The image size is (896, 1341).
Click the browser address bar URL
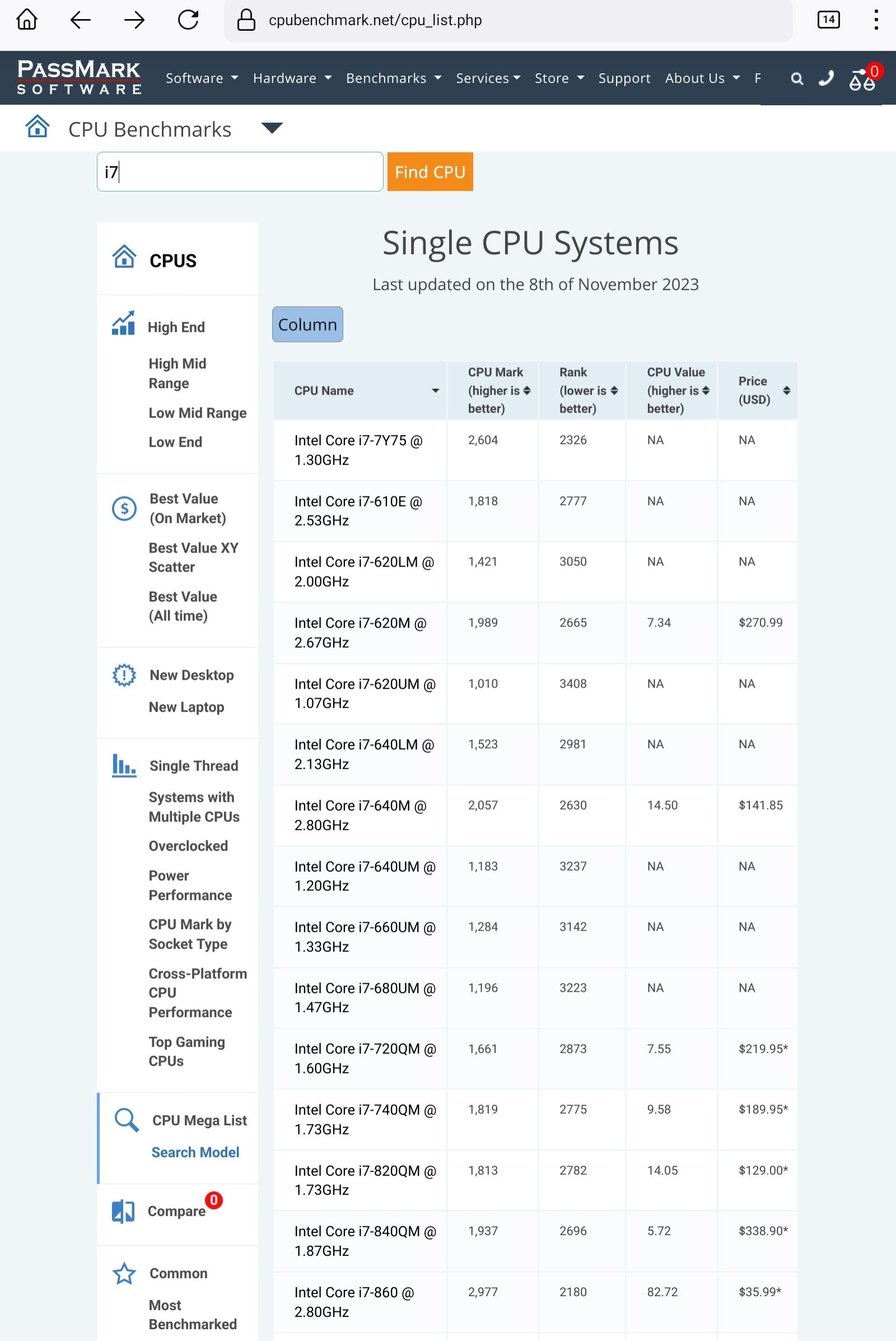tap(375, 20)
